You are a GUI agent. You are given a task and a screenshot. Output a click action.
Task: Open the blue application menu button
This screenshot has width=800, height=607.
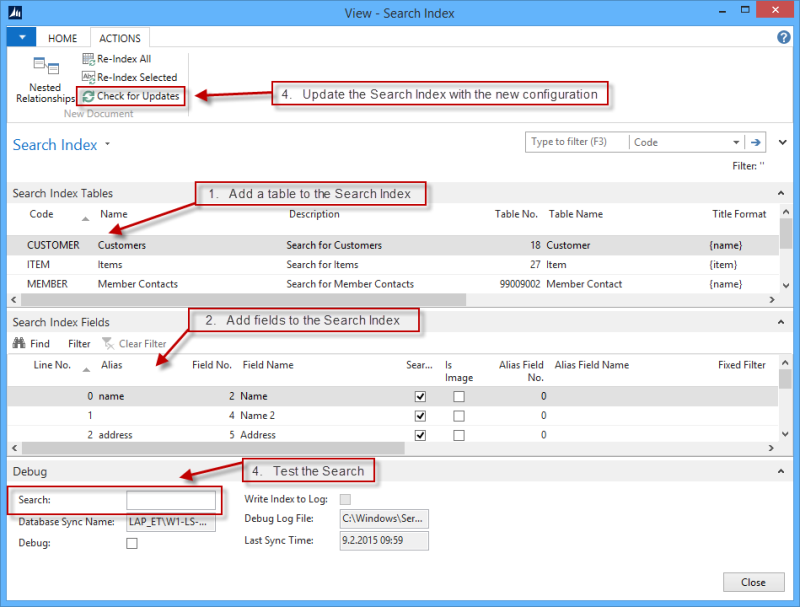point(21,37)
